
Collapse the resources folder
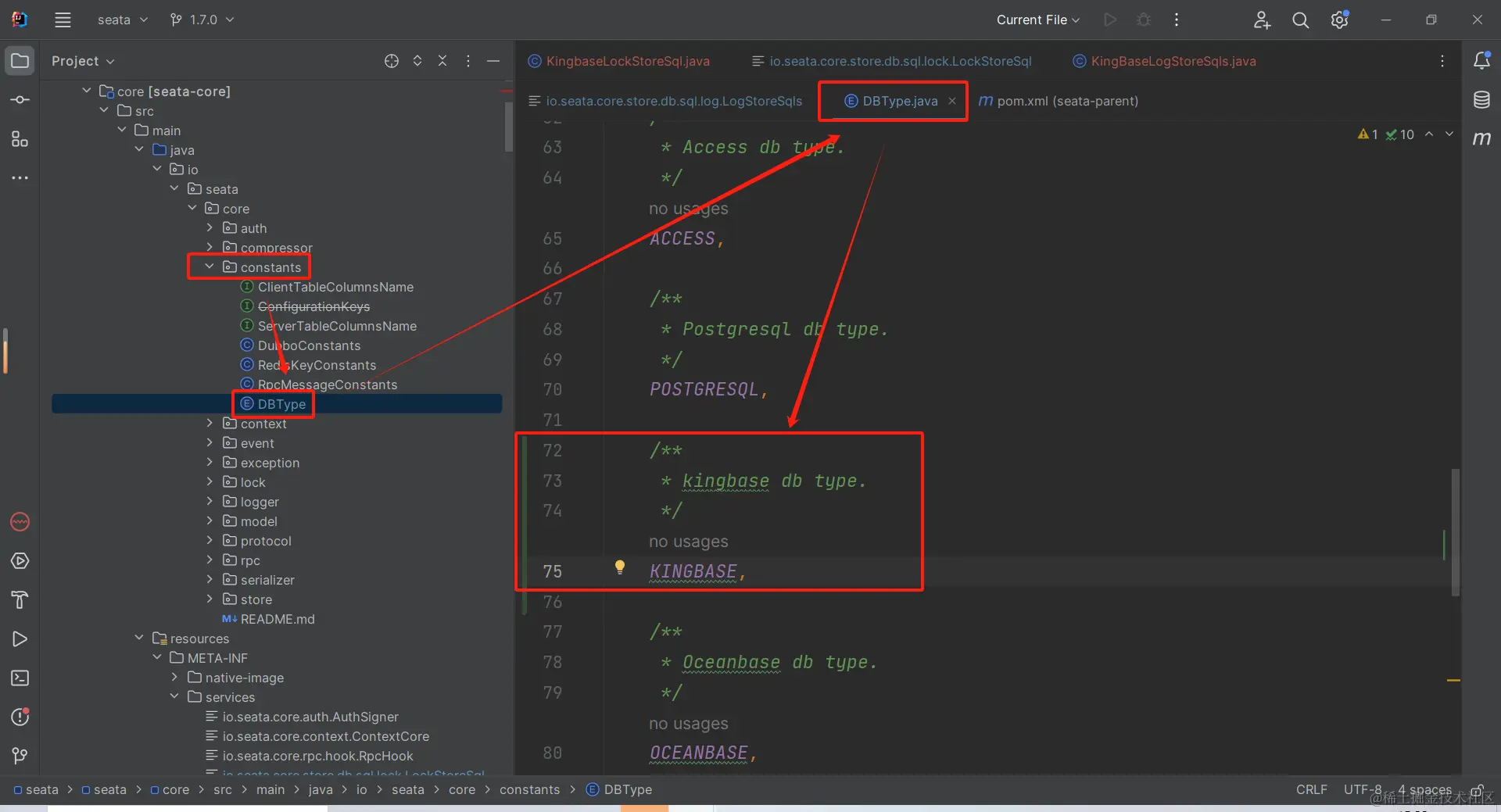click(x=139, y=638)
